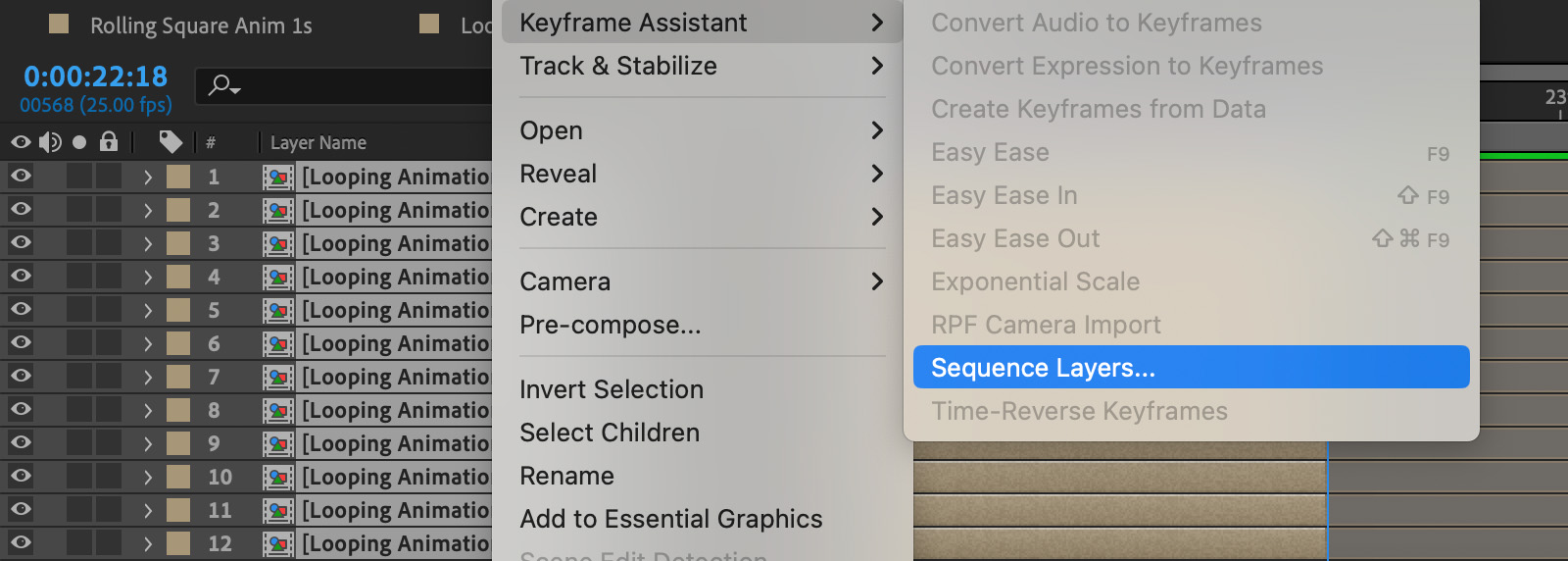Click layer 7 composition icon
The height and width of the screenshot is (561, 1568).
[x=278, y=378]
